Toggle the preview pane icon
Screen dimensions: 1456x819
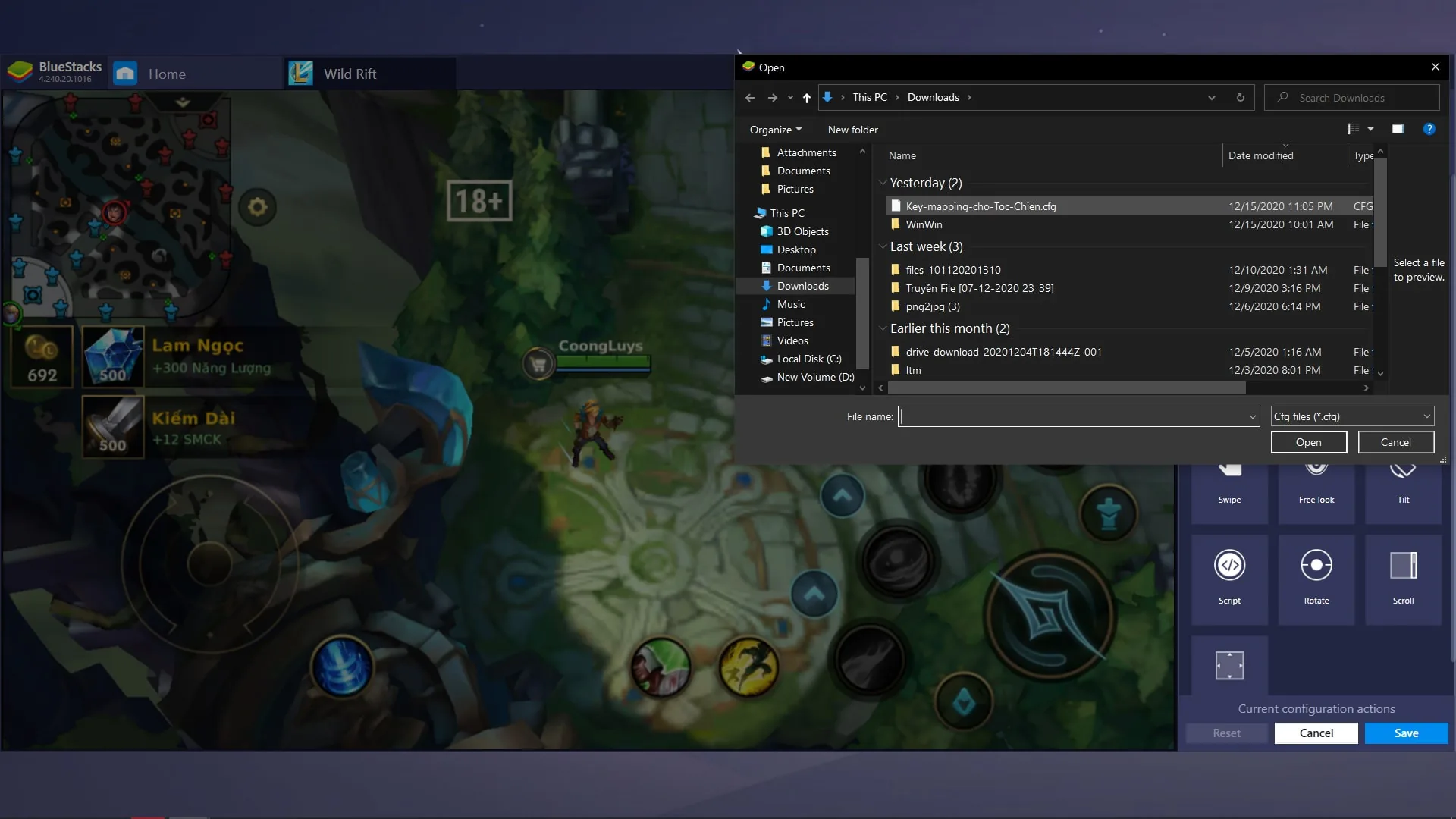tap(1398, 129)
